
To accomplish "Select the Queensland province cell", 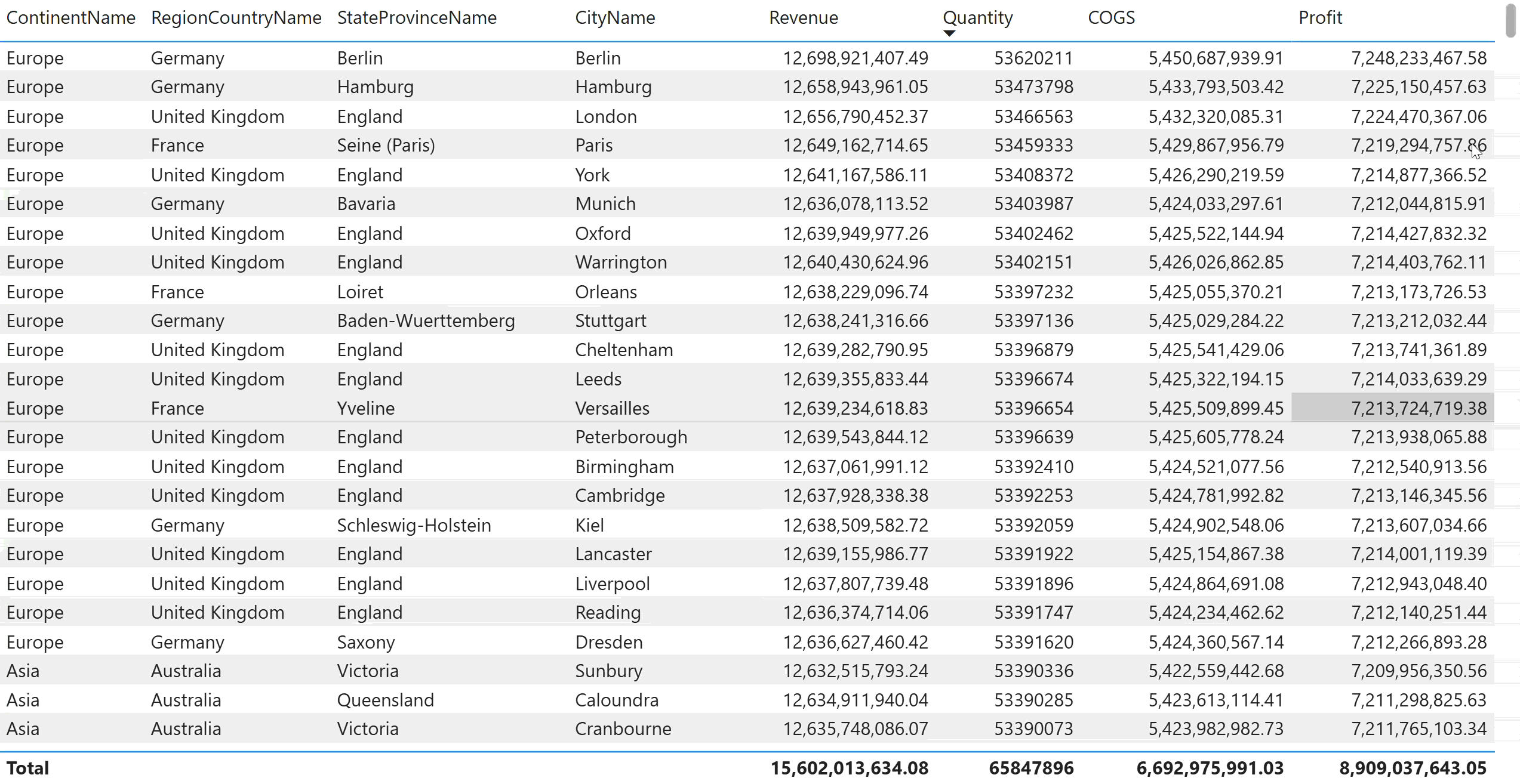I will [x=385, y=700].
